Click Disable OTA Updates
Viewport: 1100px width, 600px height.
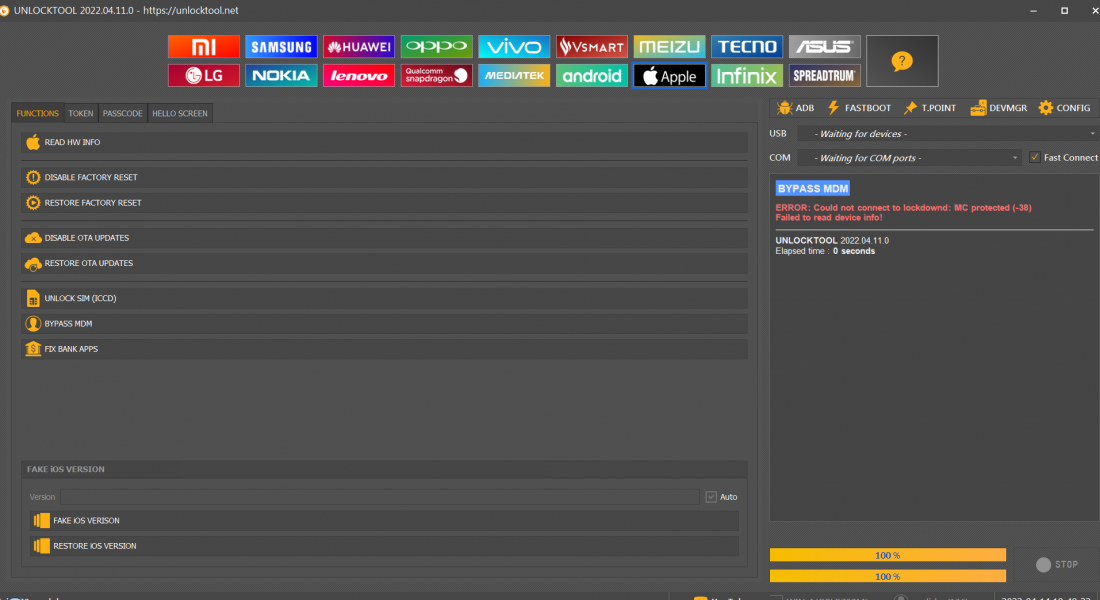(384, 238)
